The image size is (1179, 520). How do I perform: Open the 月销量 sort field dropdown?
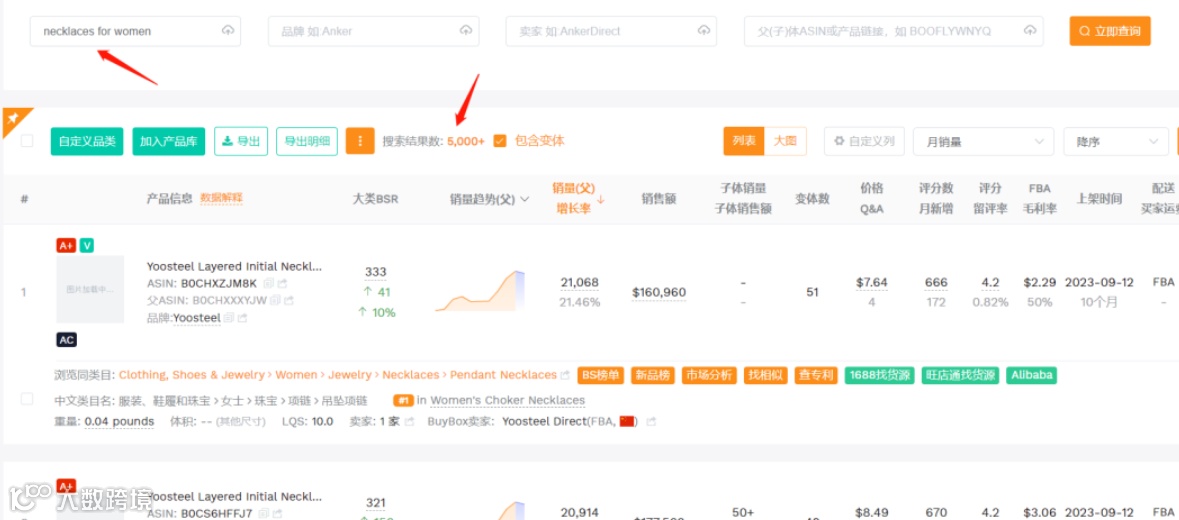coord(983,141)
